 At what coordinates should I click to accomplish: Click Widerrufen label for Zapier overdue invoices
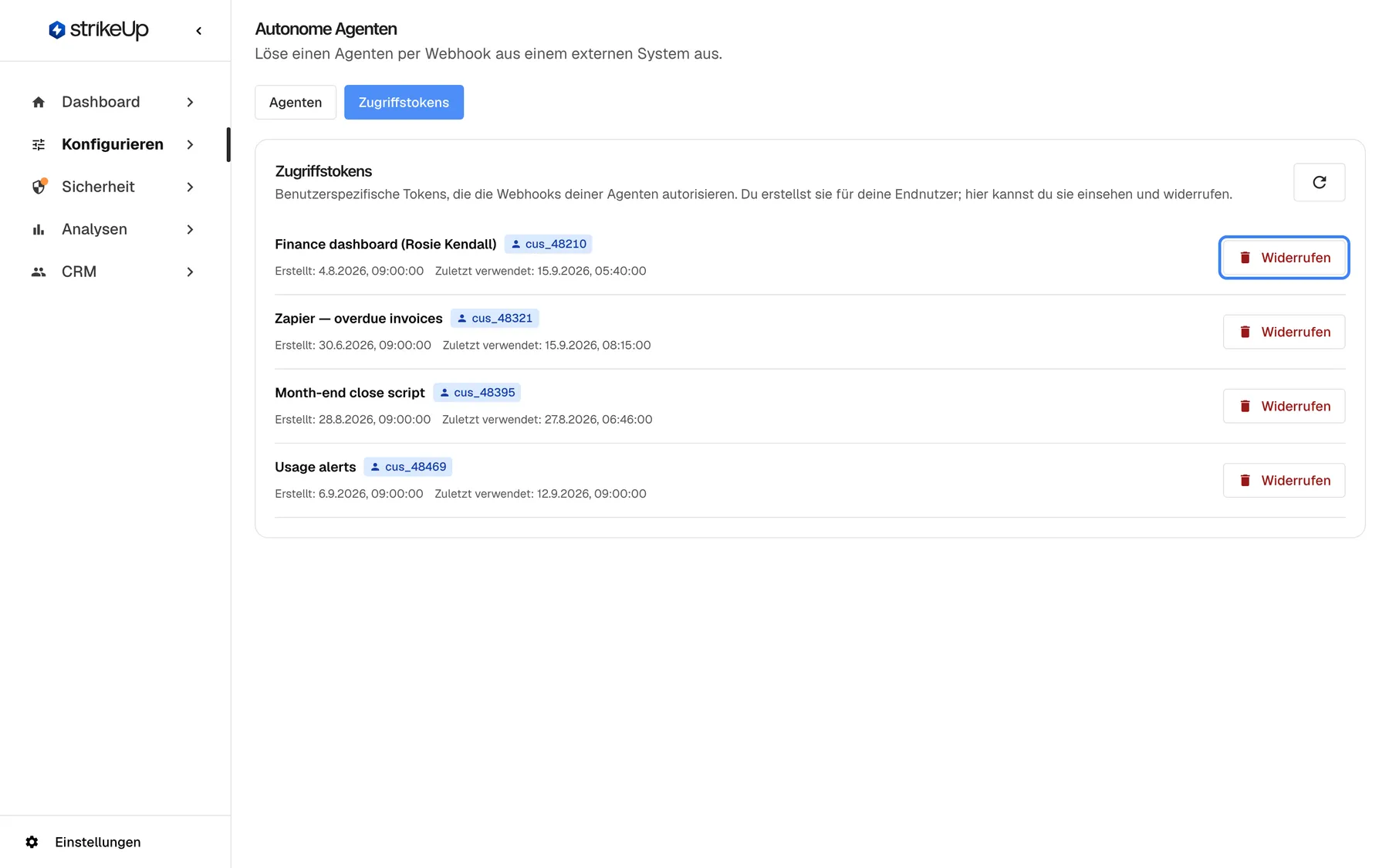click(1296, 332)
